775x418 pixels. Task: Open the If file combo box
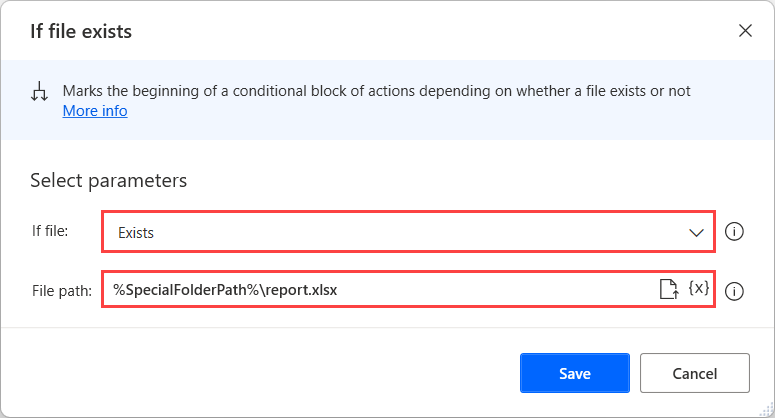tap(408, 232)
